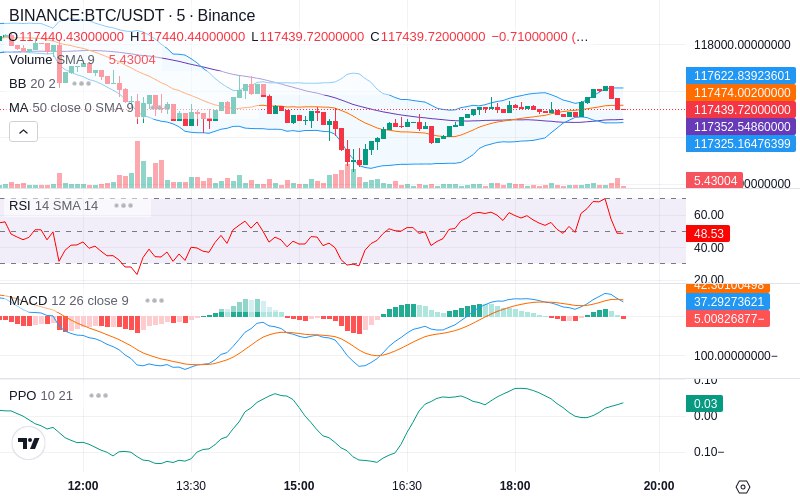Click the close price value C117439.72
This screenshot has width=800, height=500.
coord(428,37)
